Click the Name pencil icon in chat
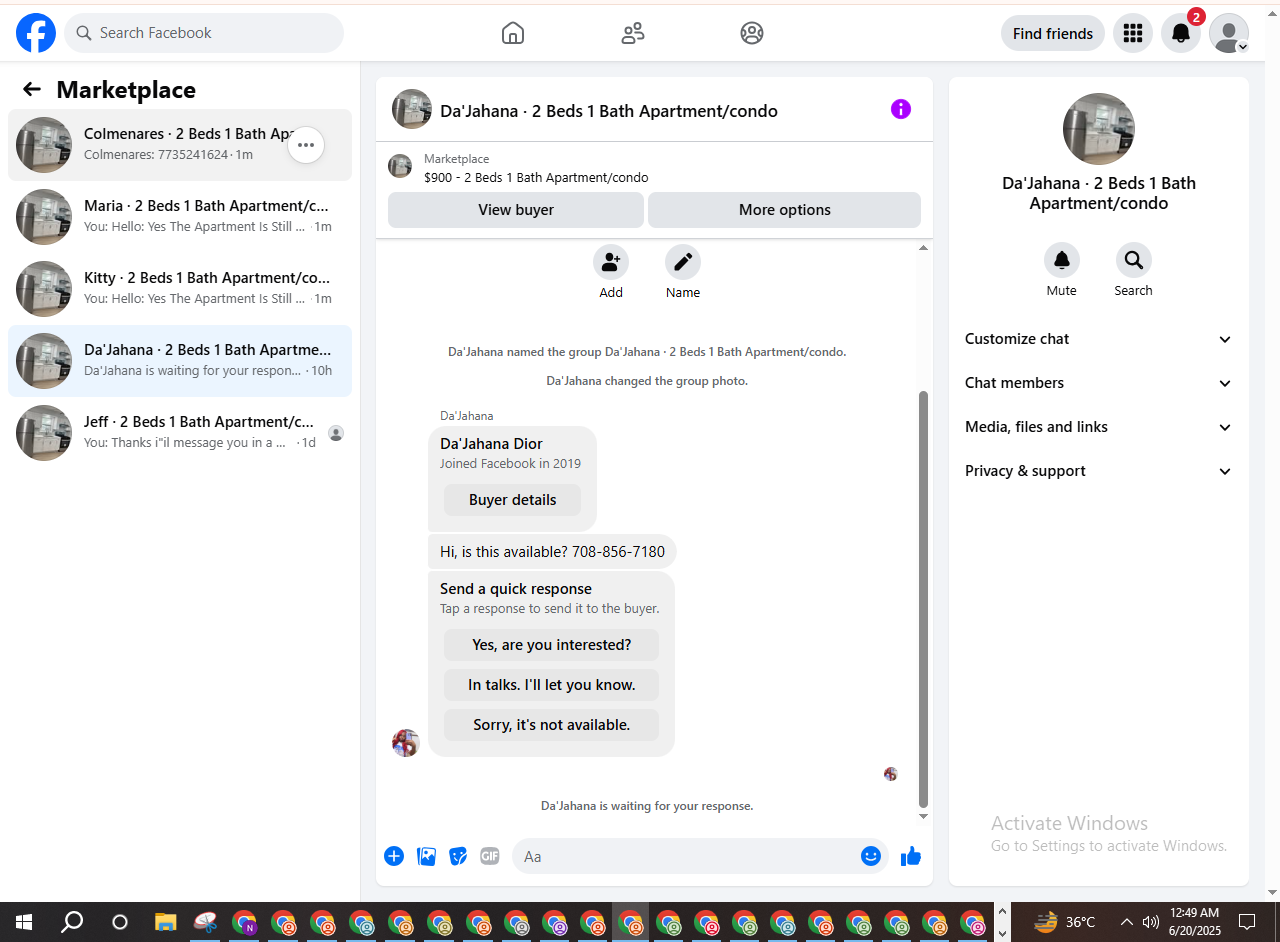The image size is (1280, 942). click(683, 263)
